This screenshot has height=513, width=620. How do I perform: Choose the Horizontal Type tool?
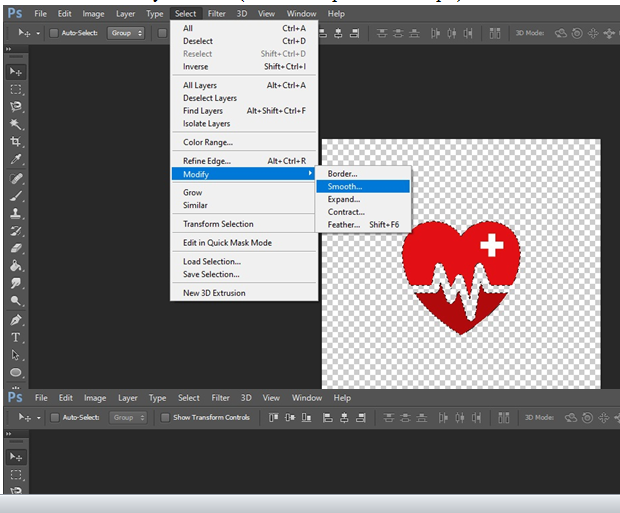[16, 338]
